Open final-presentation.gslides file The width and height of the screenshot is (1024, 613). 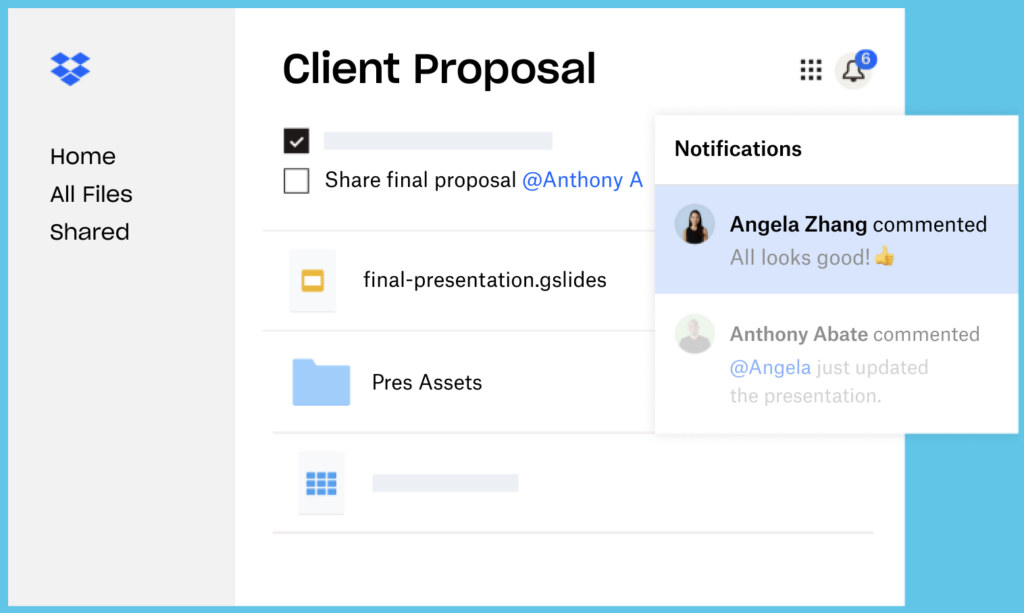click(485, 280)
